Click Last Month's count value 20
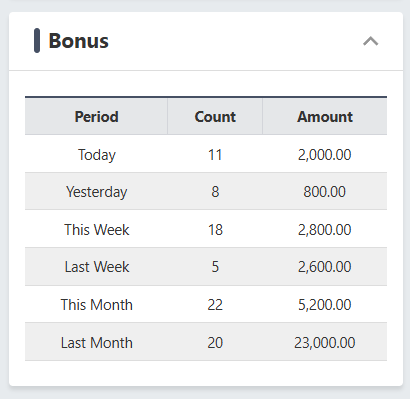 coord(215,343)
